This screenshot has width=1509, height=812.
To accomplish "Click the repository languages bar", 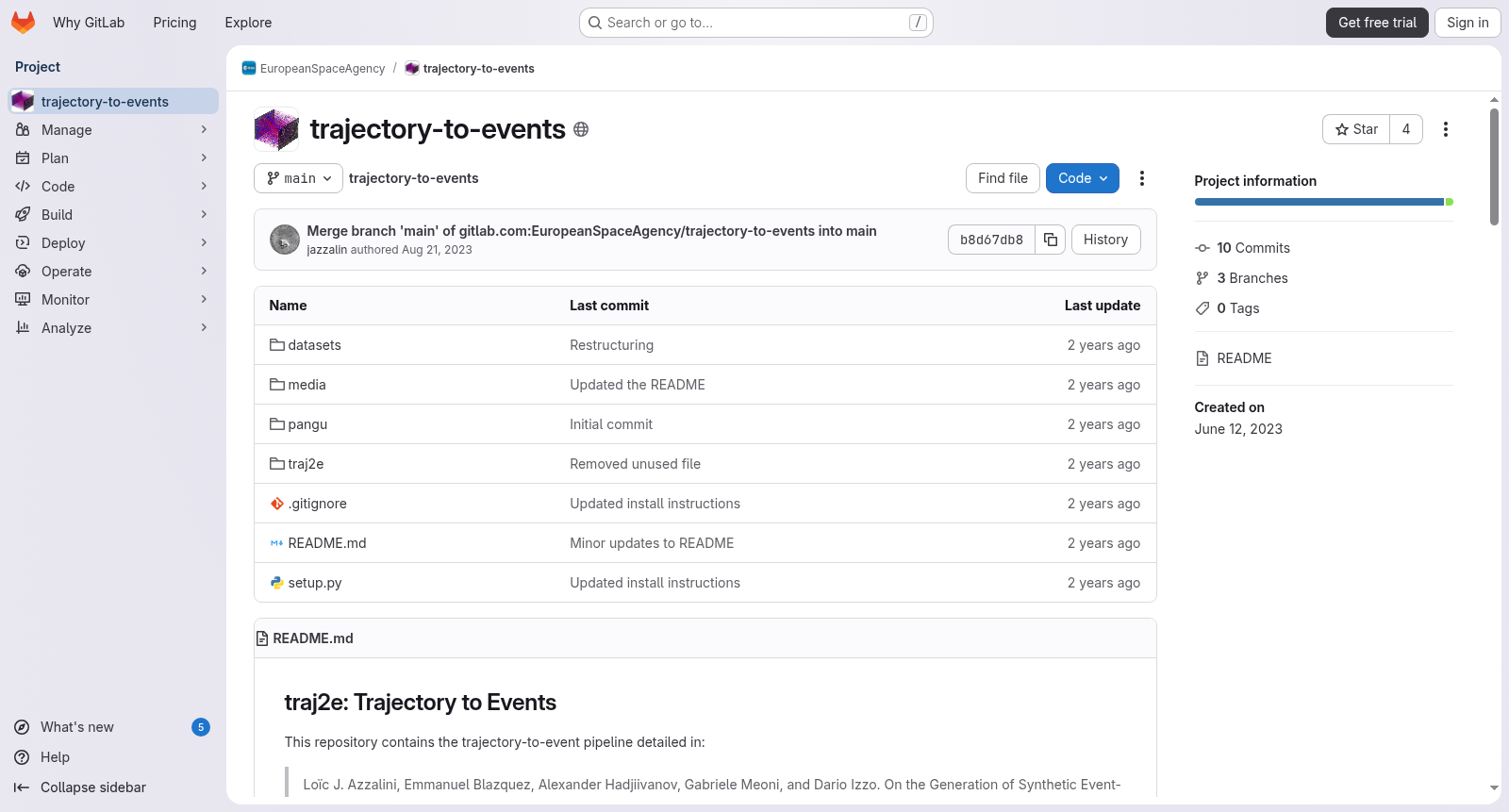I will pos(1323,202).
